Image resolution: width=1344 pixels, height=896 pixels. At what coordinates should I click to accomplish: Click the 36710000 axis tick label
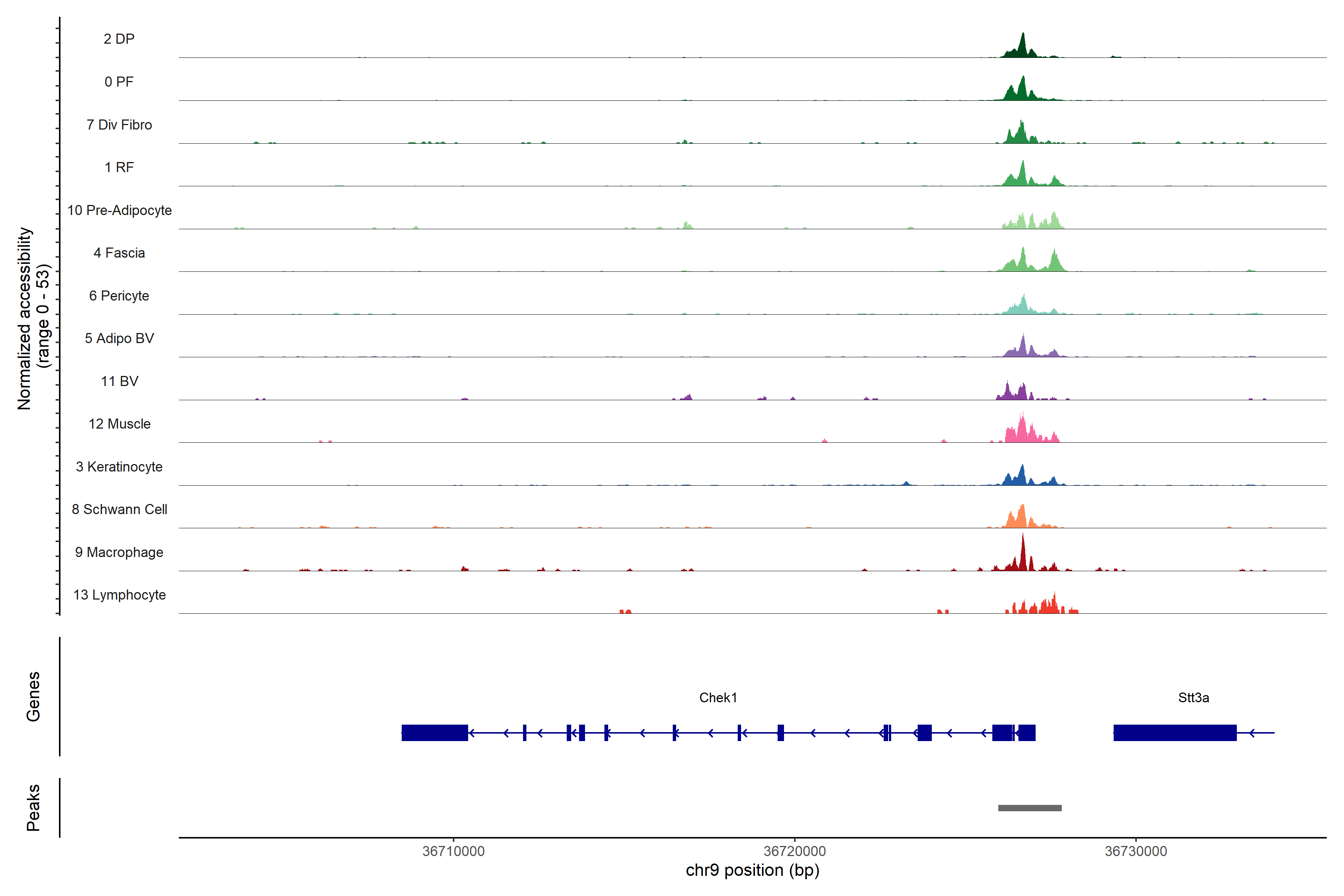453,851
